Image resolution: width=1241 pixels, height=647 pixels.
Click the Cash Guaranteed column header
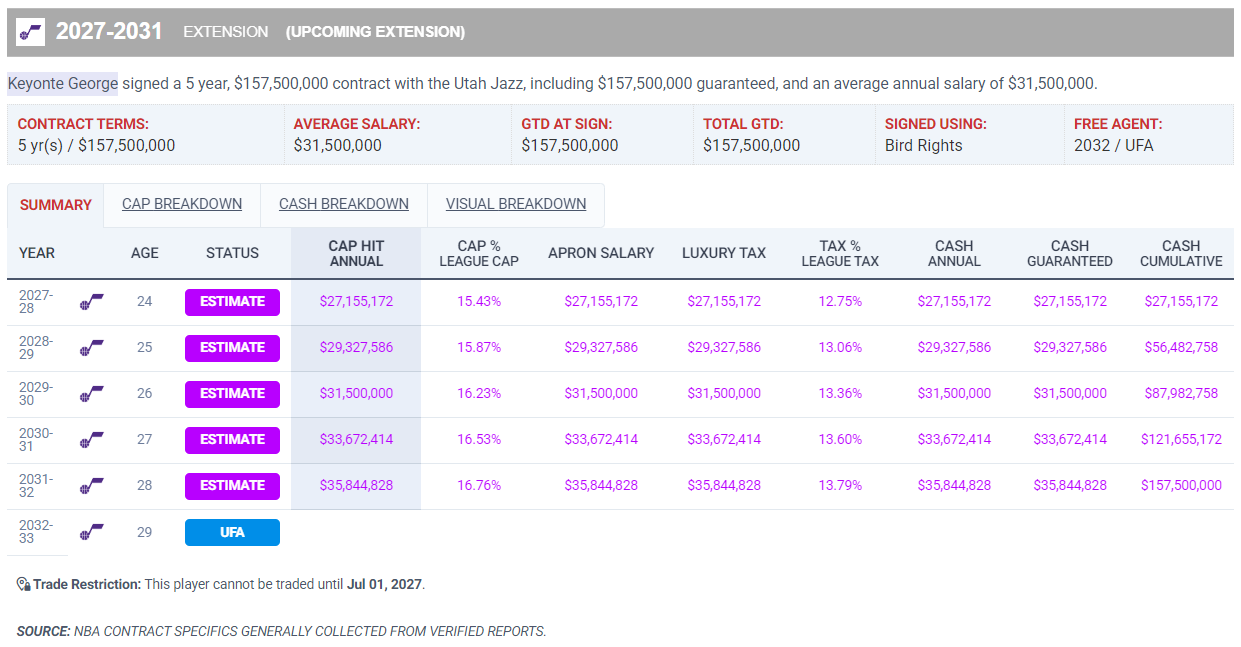tap(1070, 253)
